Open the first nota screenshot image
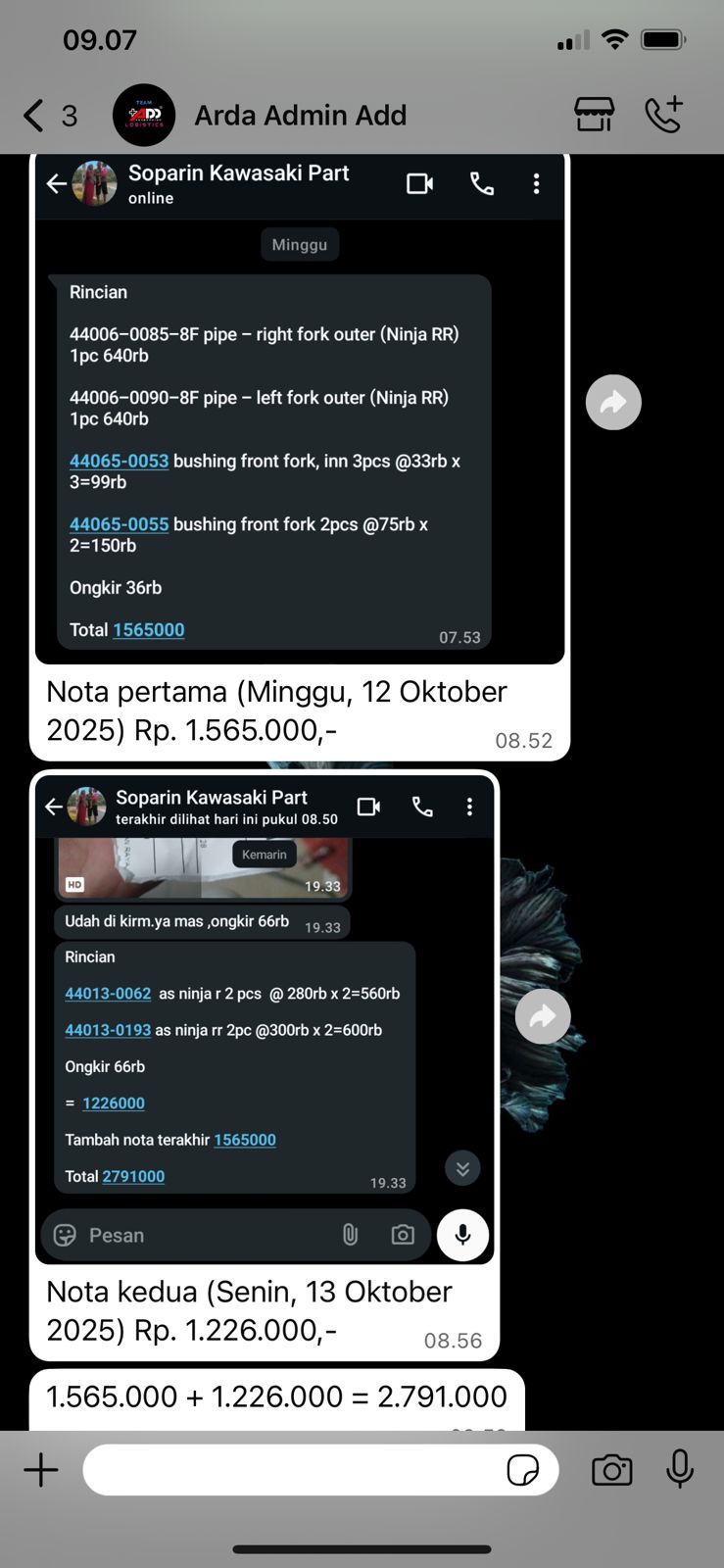724x1568 pixels. (x=300, y=409)
